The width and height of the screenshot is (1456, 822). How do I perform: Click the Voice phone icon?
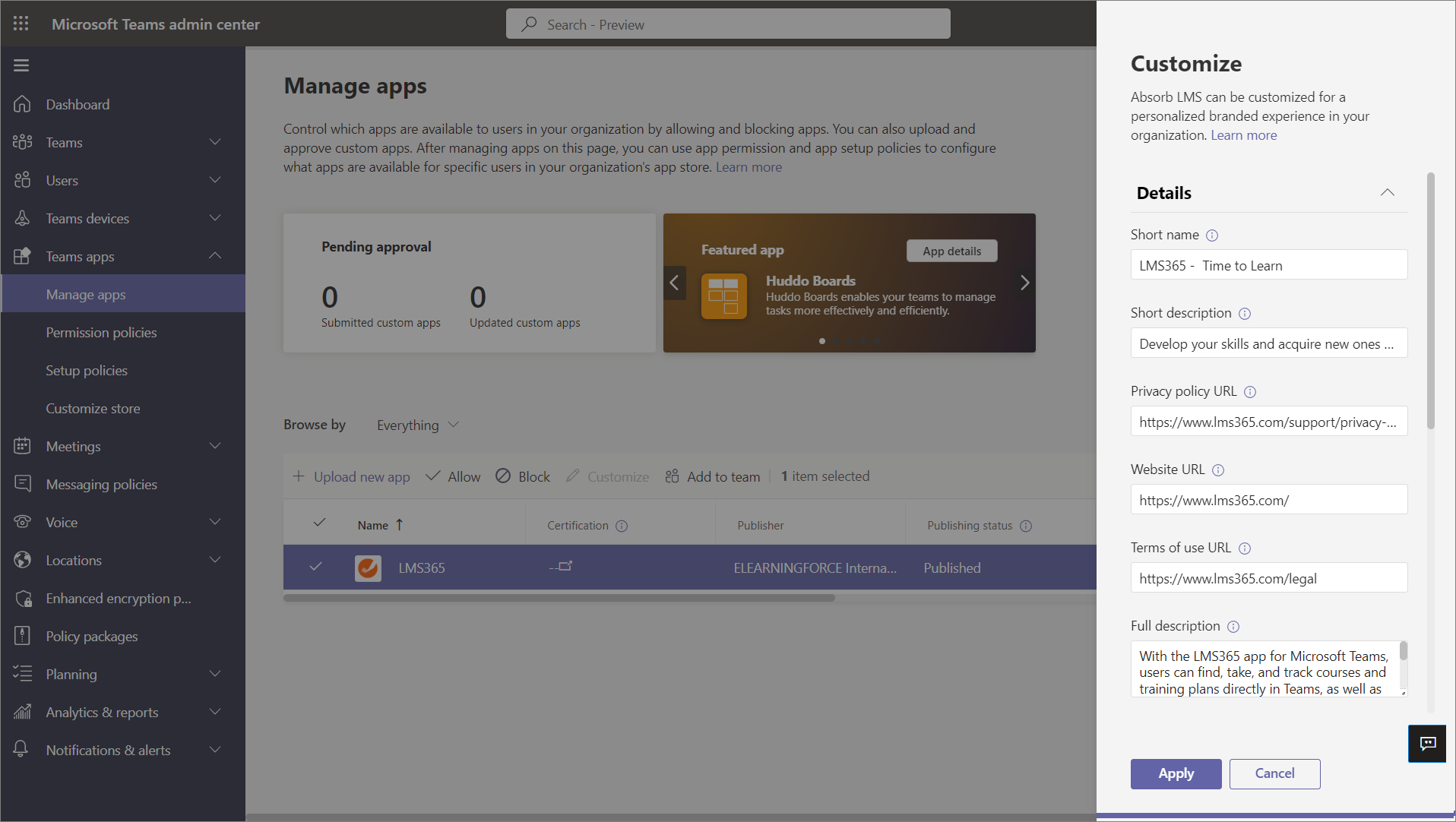pyautogui.click(x=22, y=522)
